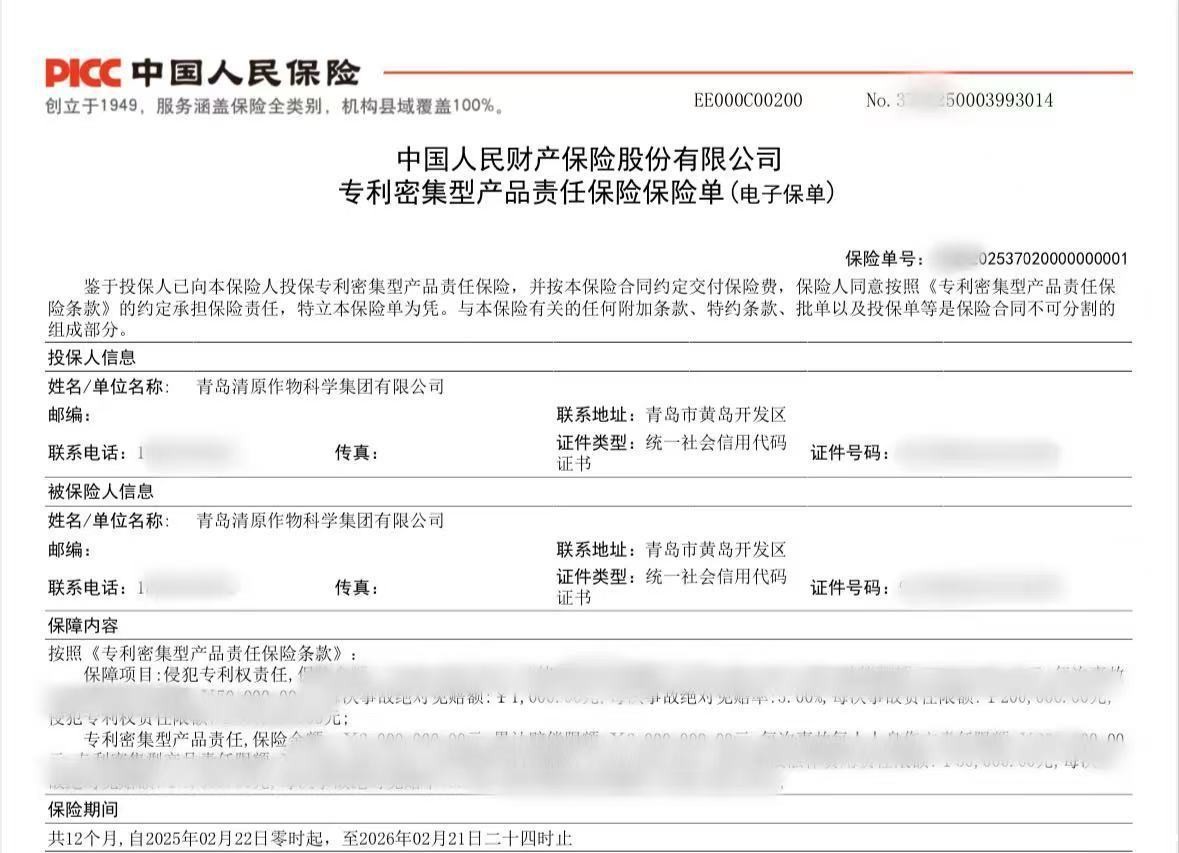
Task: Click the company title 中国人民财产保险股份有限公司
Action: pyautogui.click(x=588, y=159)
